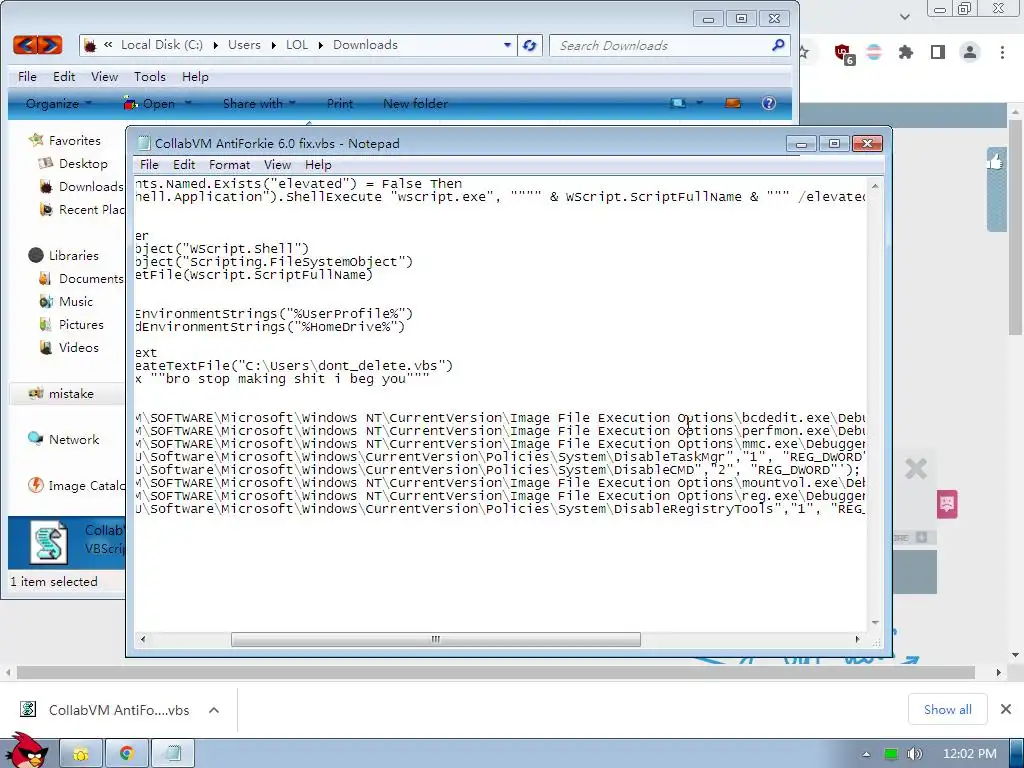Open File Explorer from the taskbar
The image size is (1024, 768).
pyautogui.click(x=81, y=754)
